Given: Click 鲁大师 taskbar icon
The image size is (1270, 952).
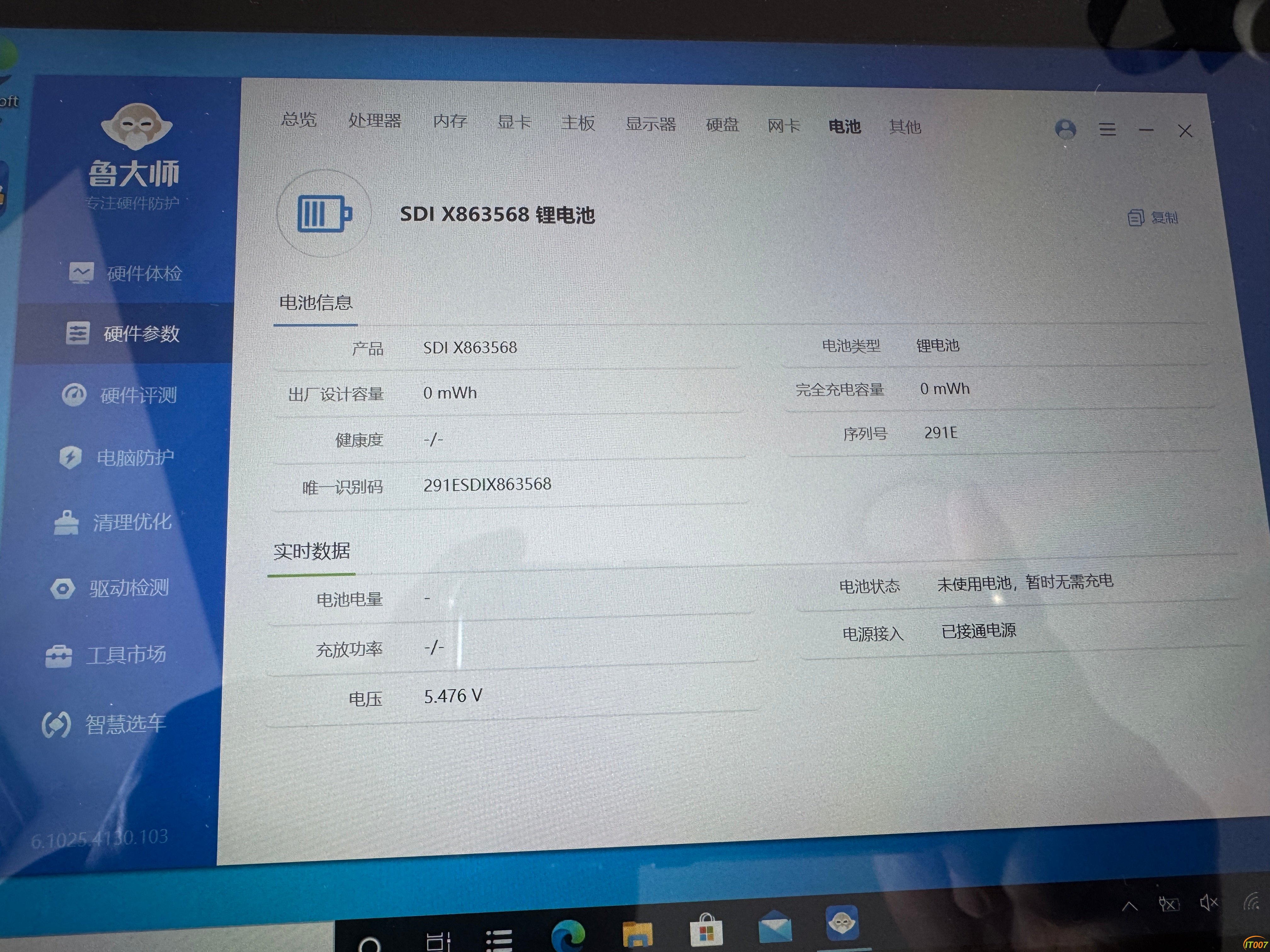Looking at the screenshot, I should (842, 923).
